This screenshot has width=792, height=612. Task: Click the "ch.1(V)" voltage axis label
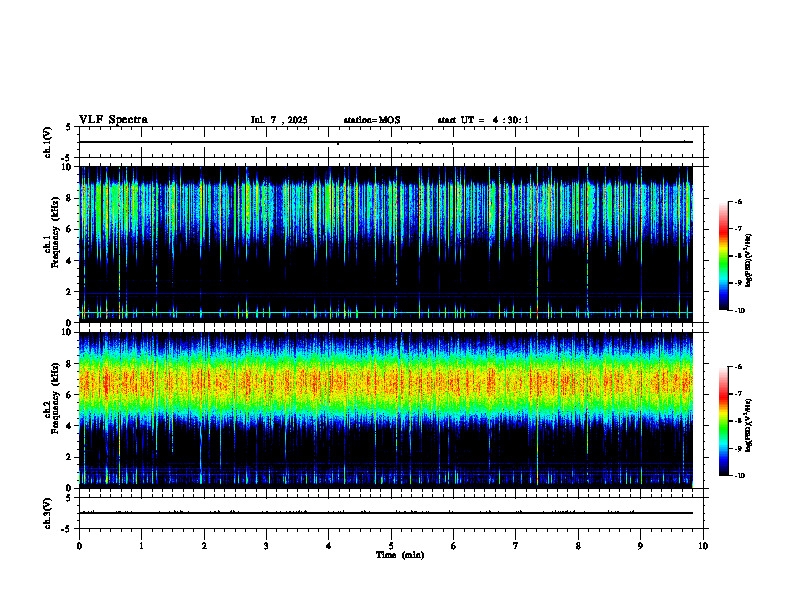coord(48,142)
